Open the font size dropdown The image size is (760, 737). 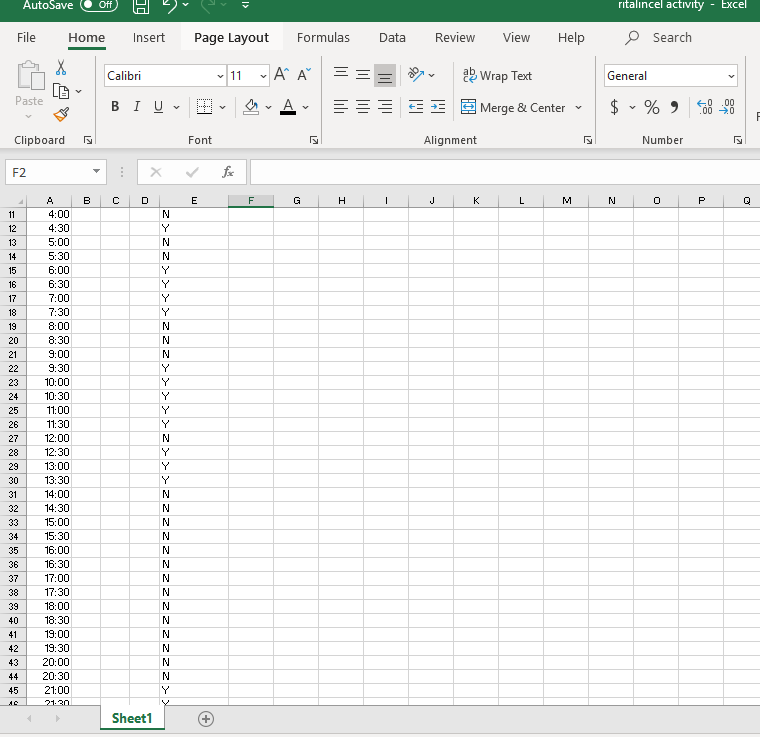click(263, 76)
